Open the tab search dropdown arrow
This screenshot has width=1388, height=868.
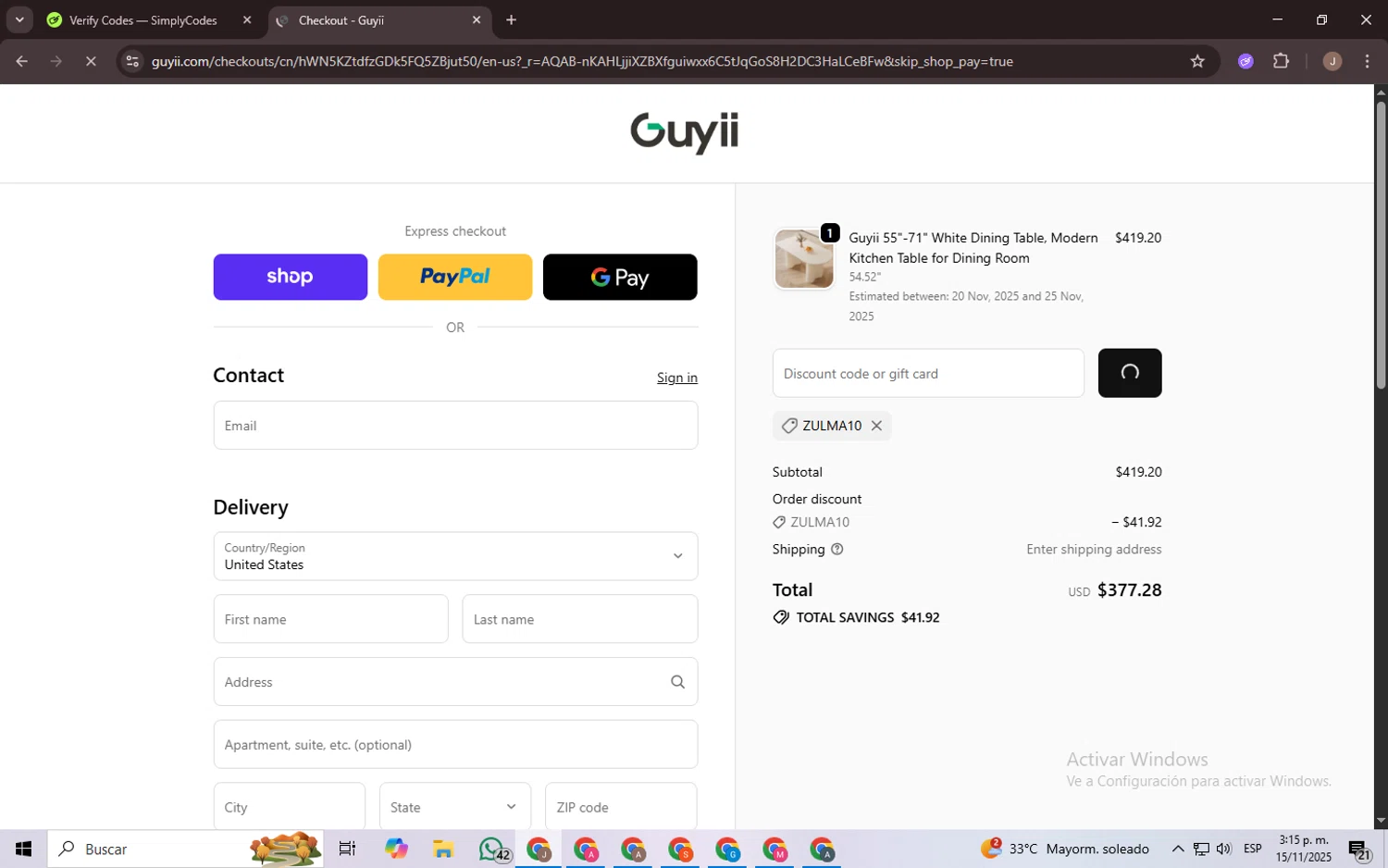coord(19,19)
